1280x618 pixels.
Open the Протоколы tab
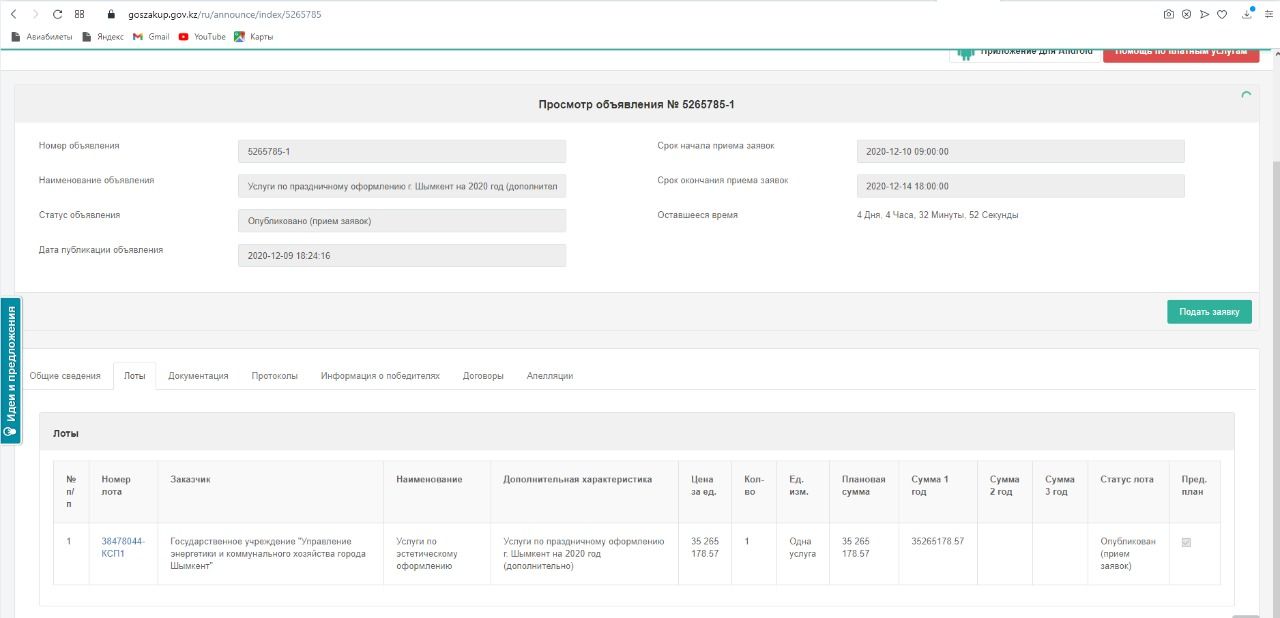click(274, 376)
